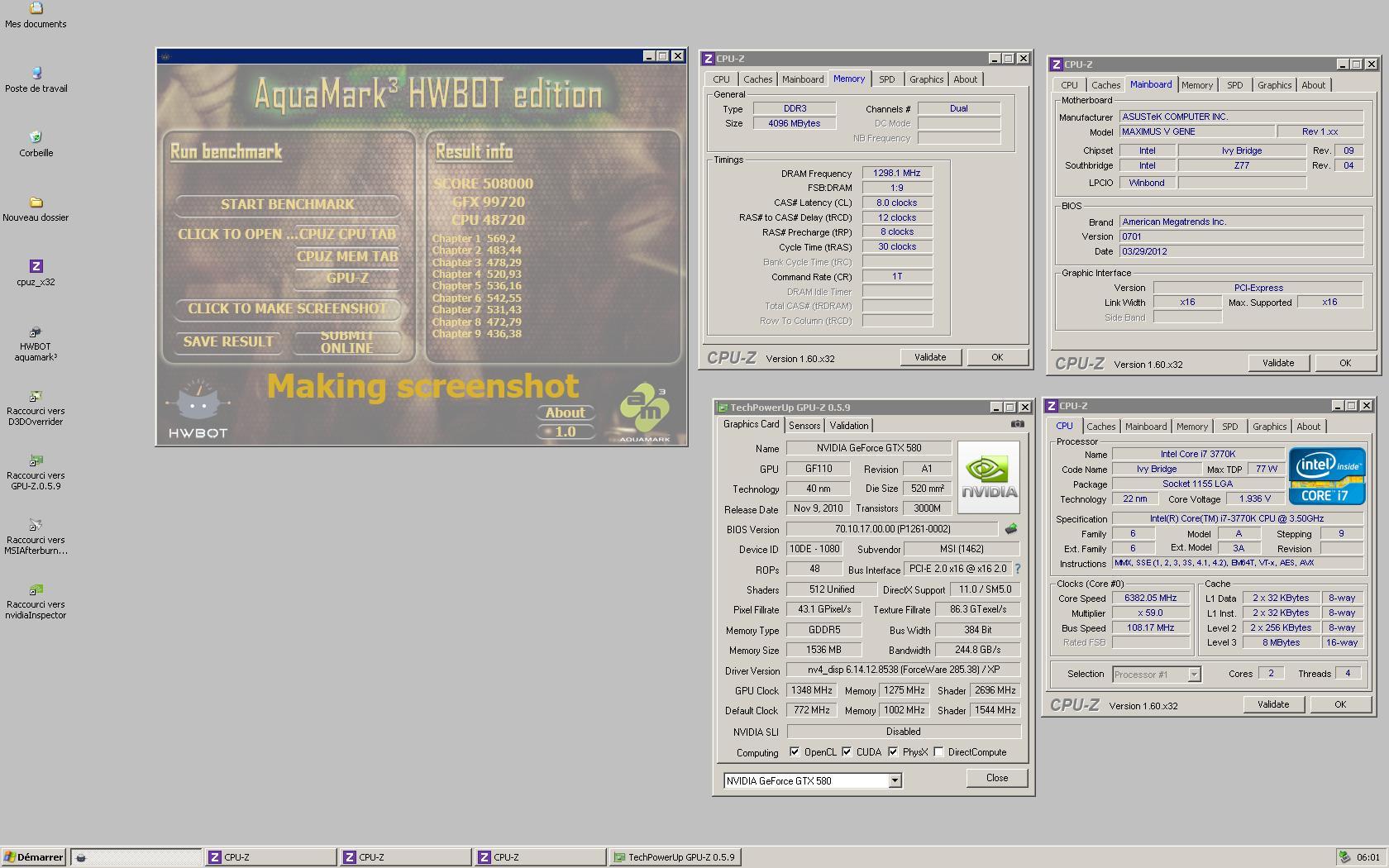Click the AquaMark am3 logo

tap(645, 412)
